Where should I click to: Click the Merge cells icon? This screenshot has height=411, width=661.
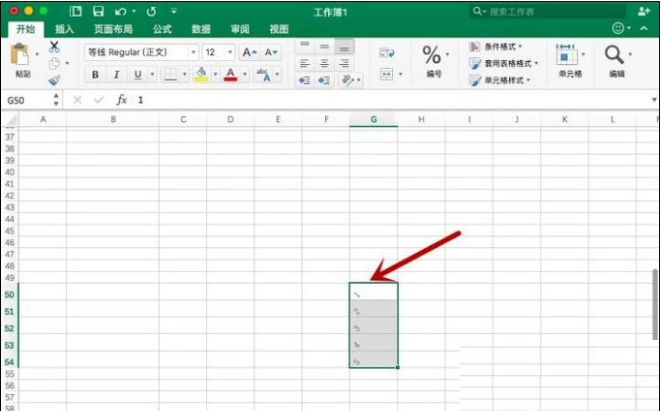387,75
